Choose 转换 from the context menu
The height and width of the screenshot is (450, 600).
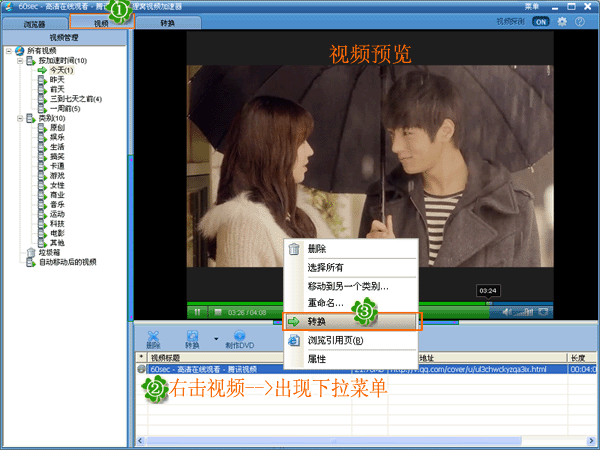pyautogui.click(x=351, y=321)
